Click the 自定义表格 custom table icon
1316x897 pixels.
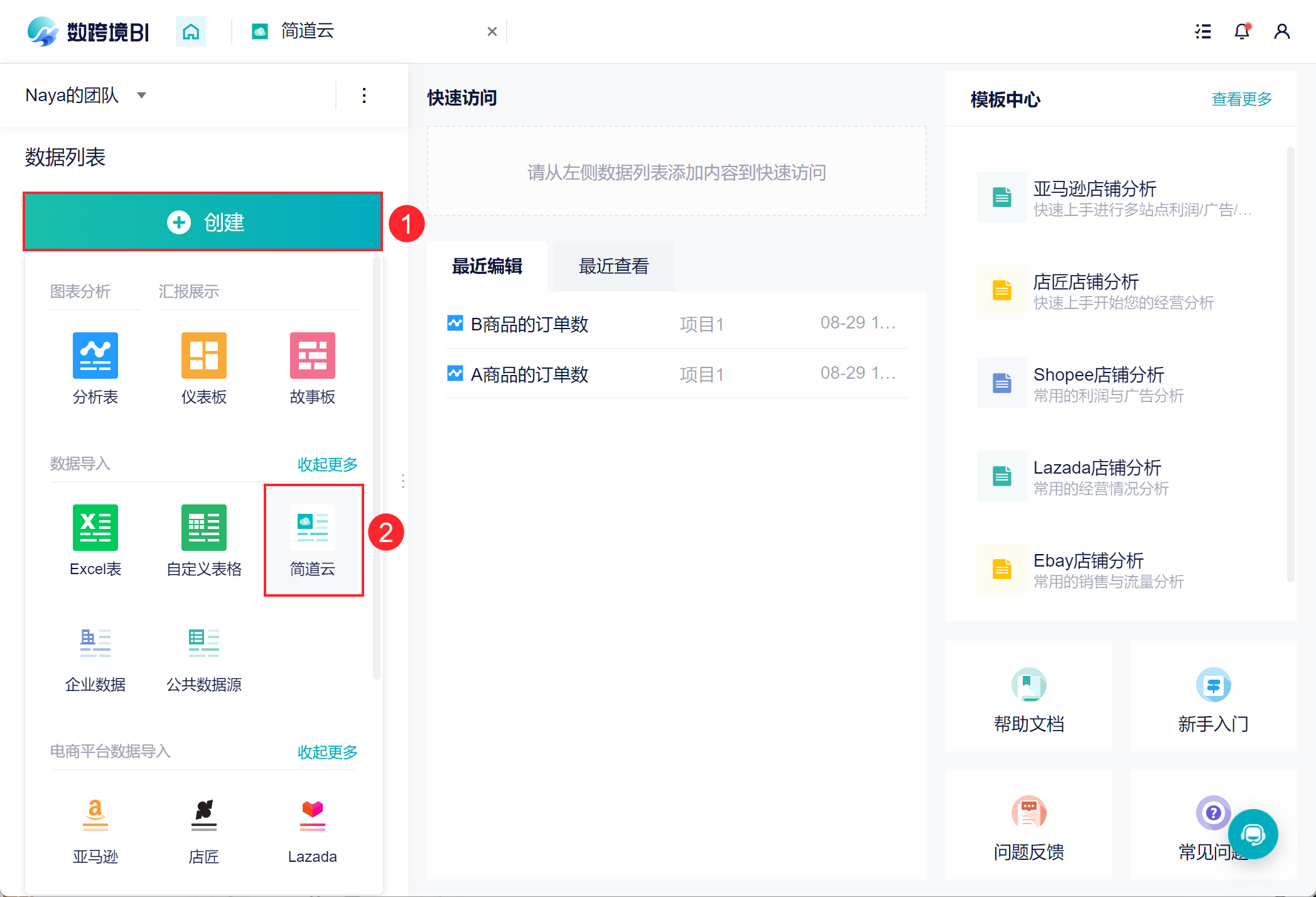pyautogui.click(x=203, y=528)
